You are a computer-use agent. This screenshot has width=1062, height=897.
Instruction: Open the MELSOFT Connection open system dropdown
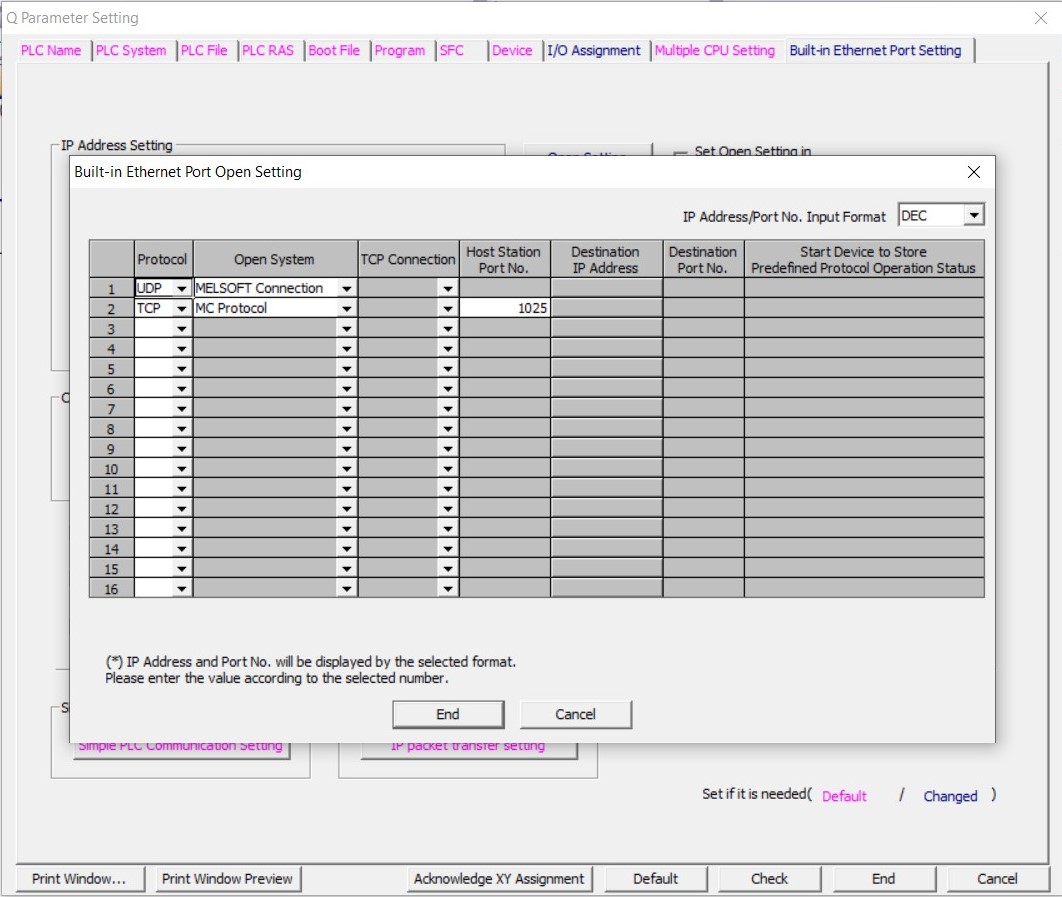(x=346, y=289)
